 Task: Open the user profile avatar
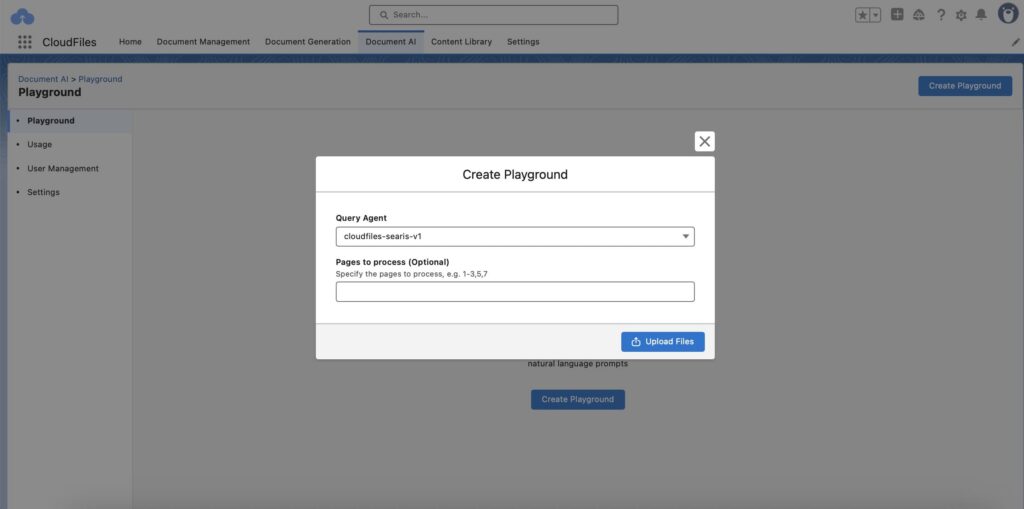coord(1008,14)
